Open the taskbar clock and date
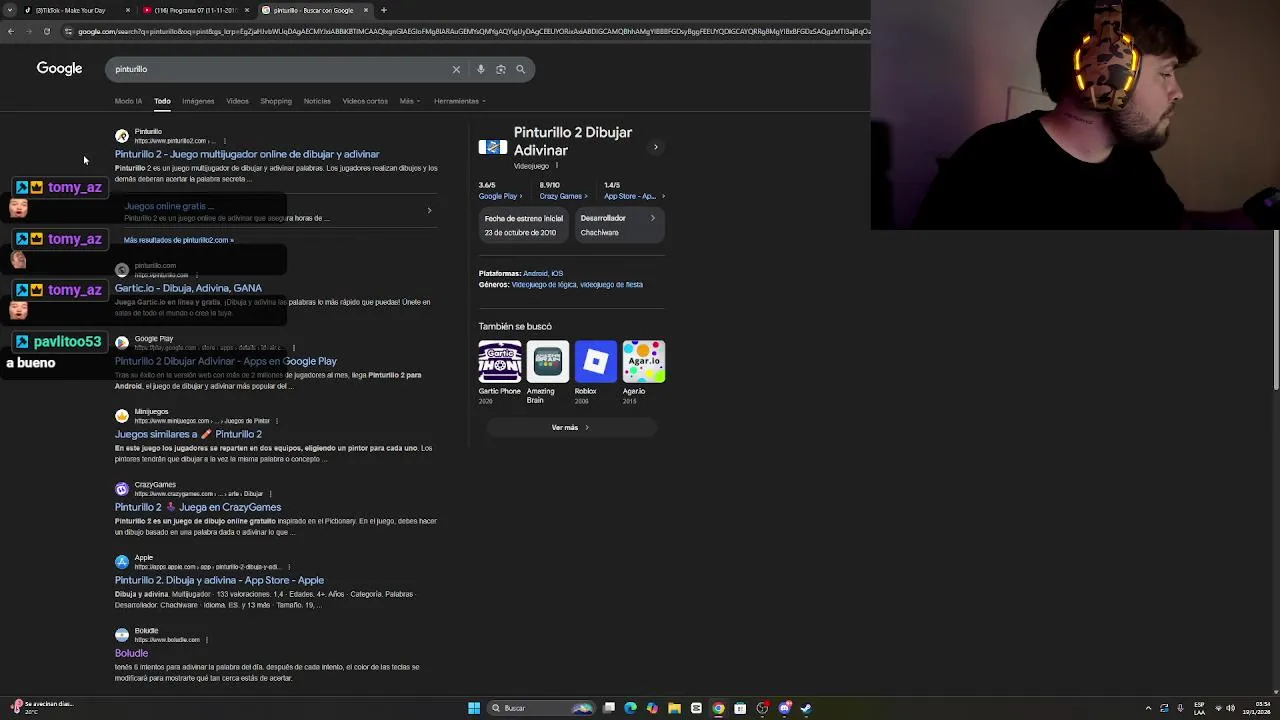Viewport: 1280px width, 720px height. point(1256,708)
